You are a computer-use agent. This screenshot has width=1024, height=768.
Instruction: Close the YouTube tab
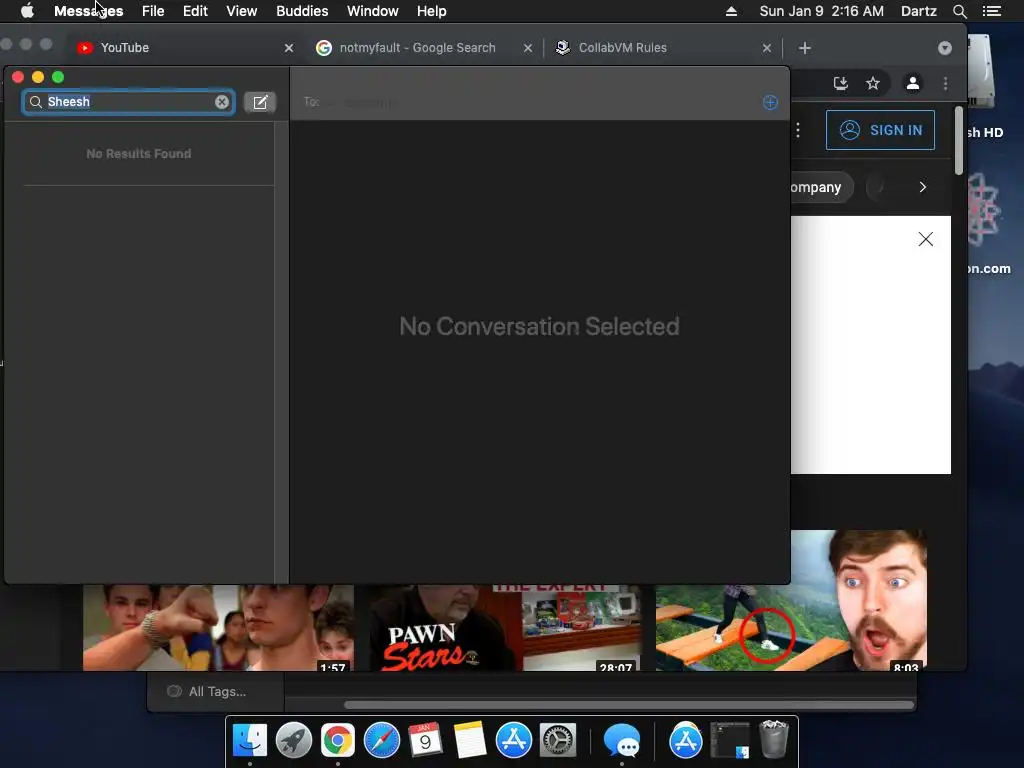pyautogui.click(x=289, y=48)
